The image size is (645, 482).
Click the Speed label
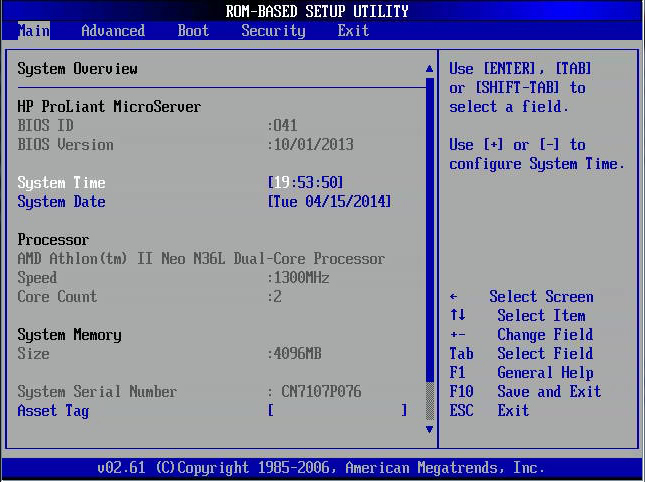(x=37, y=278)
